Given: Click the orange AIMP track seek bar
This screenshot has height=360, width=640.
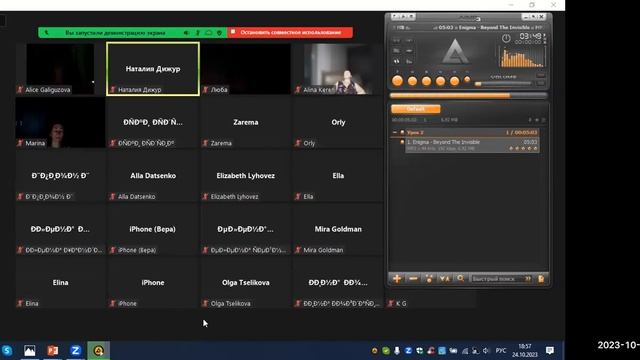Looking at the screenshot, I should pyautogui.click(x=468, y=96).
